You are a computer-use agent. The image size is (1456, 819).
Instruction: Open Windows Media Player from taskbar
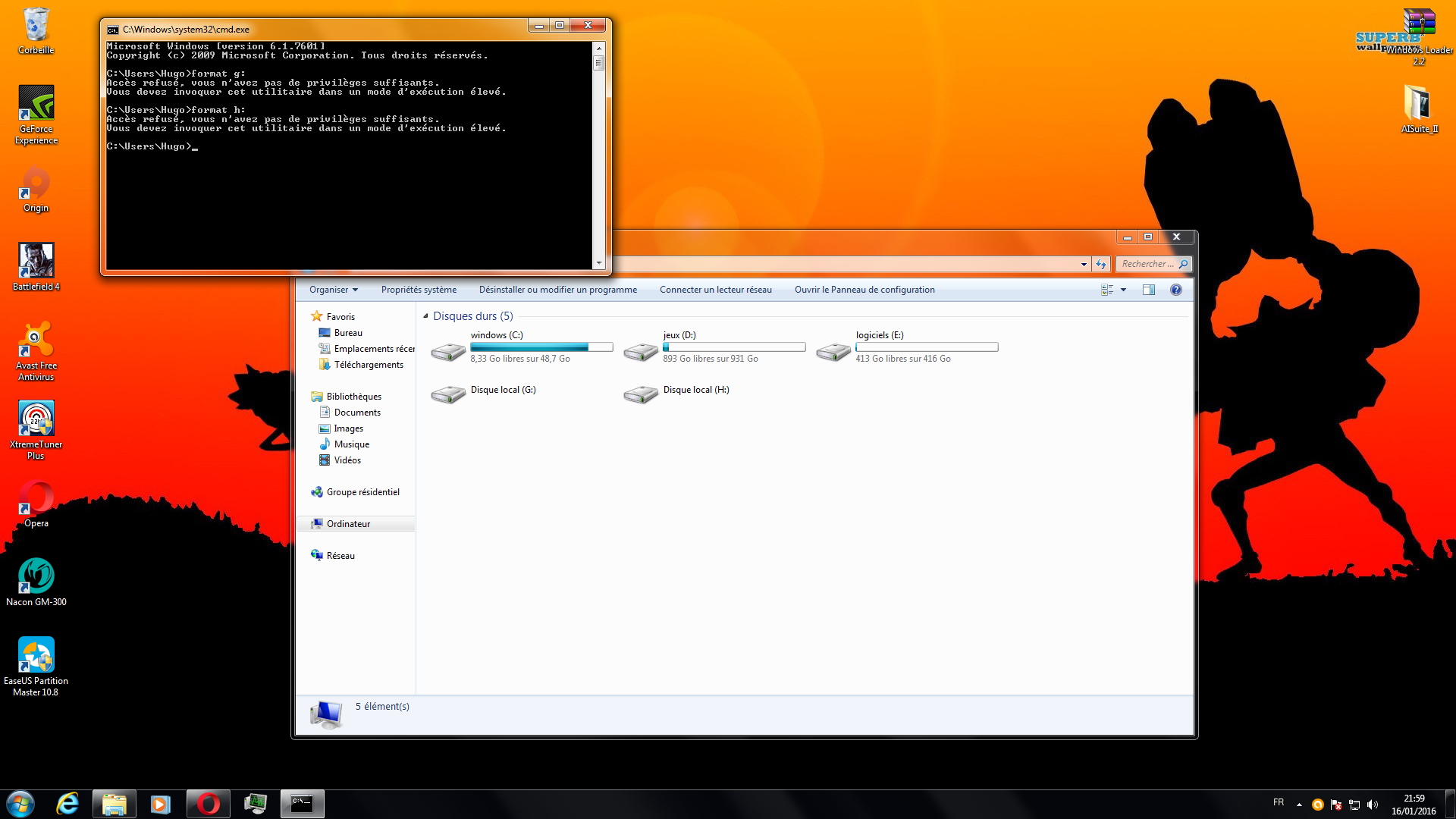coord(161,804)
